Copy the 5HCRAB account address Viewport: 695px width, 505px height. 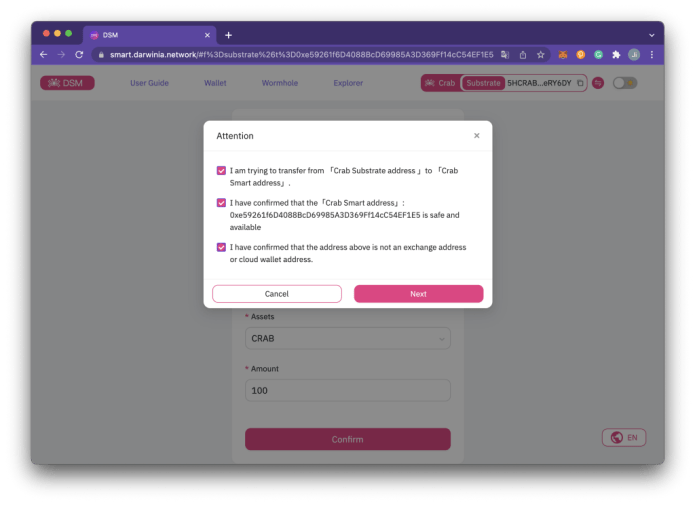point(580,83)
